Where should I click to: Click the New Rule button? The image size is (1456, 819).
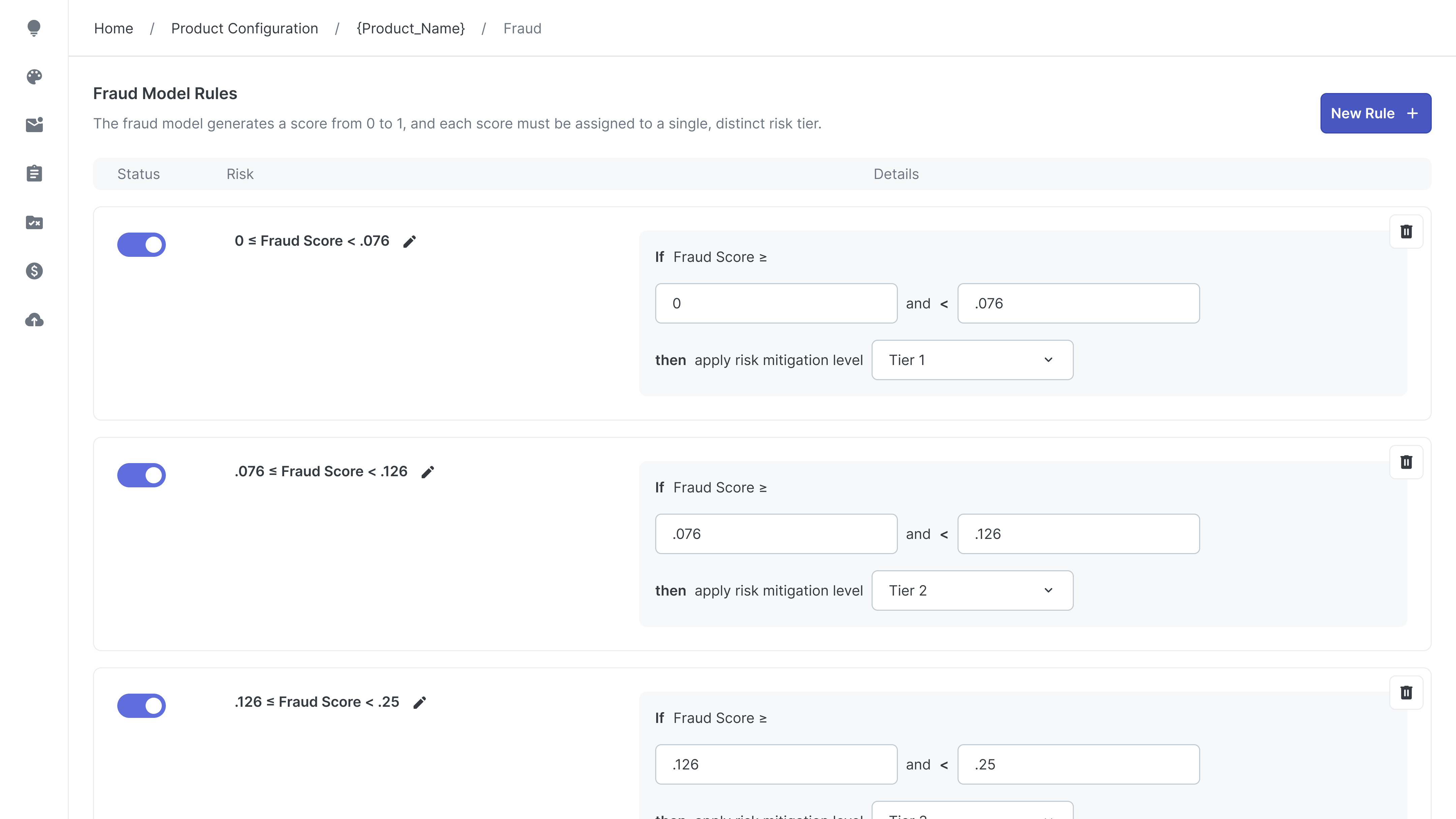pos(1375,113)
